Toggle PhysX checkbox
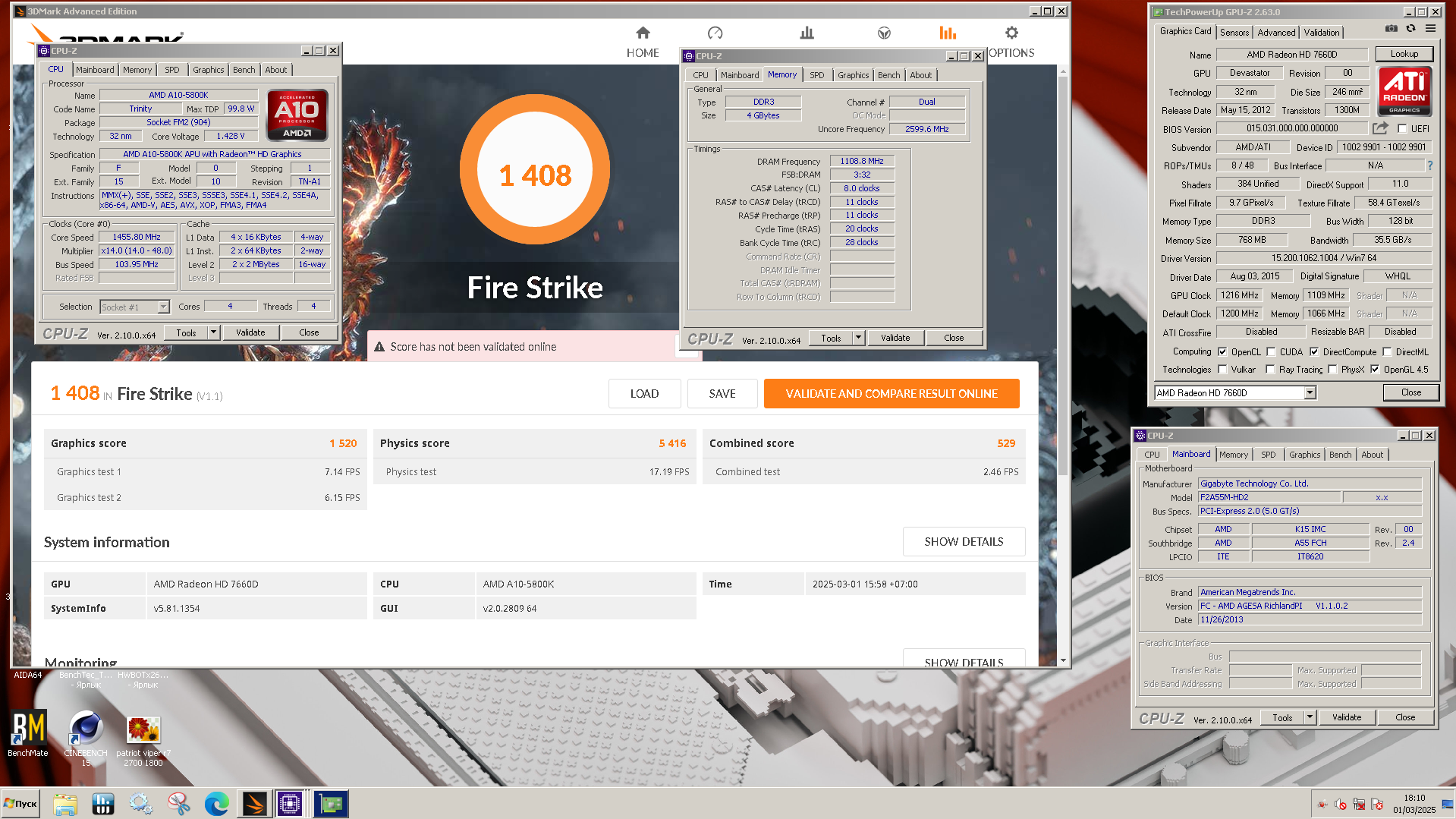 pyautogui.click(x=1332, y=370)
